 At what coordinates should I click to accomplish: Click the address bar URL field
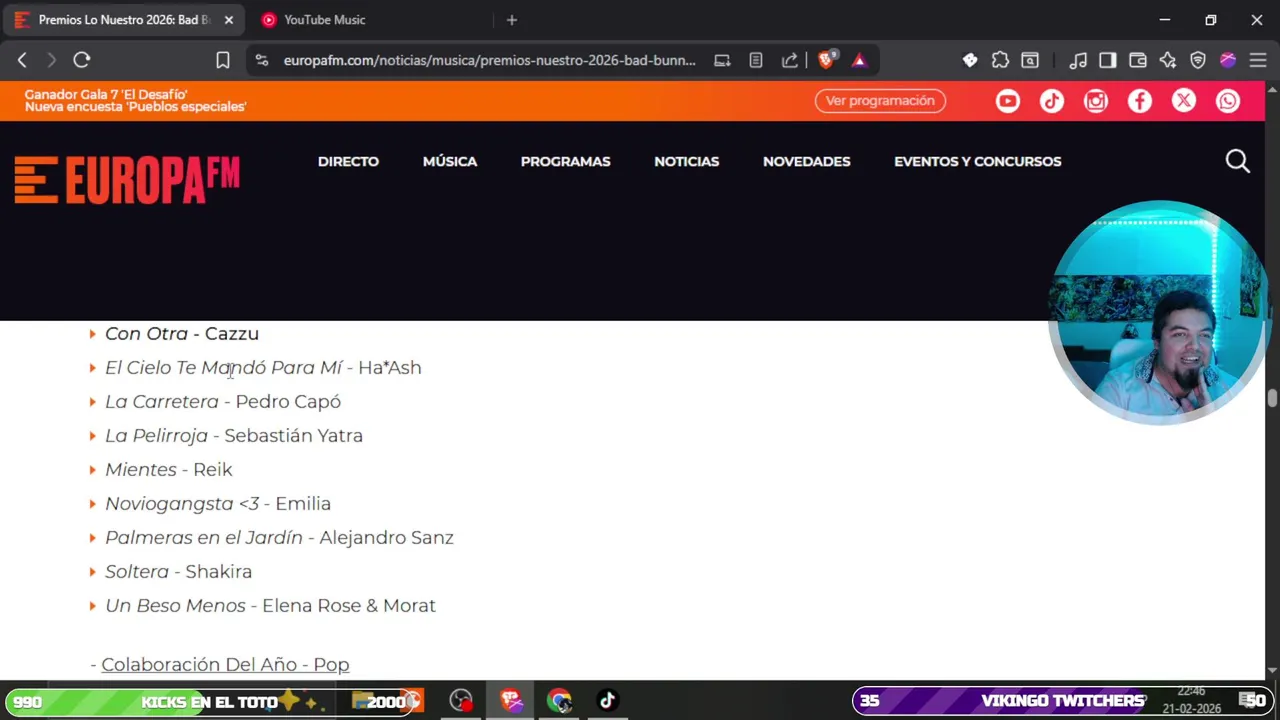coord(490,60)
